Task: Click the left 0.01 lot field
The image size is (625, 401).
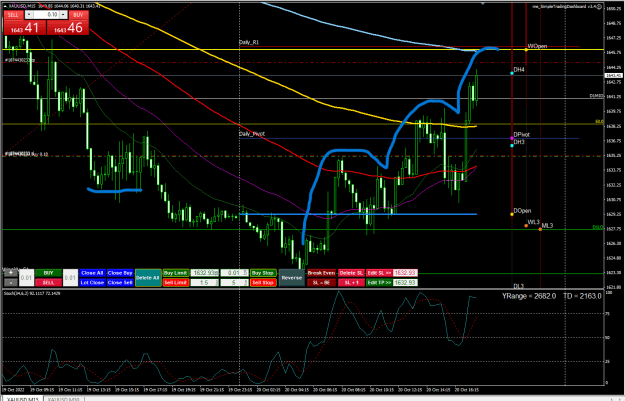Action: tap(26, 277)
